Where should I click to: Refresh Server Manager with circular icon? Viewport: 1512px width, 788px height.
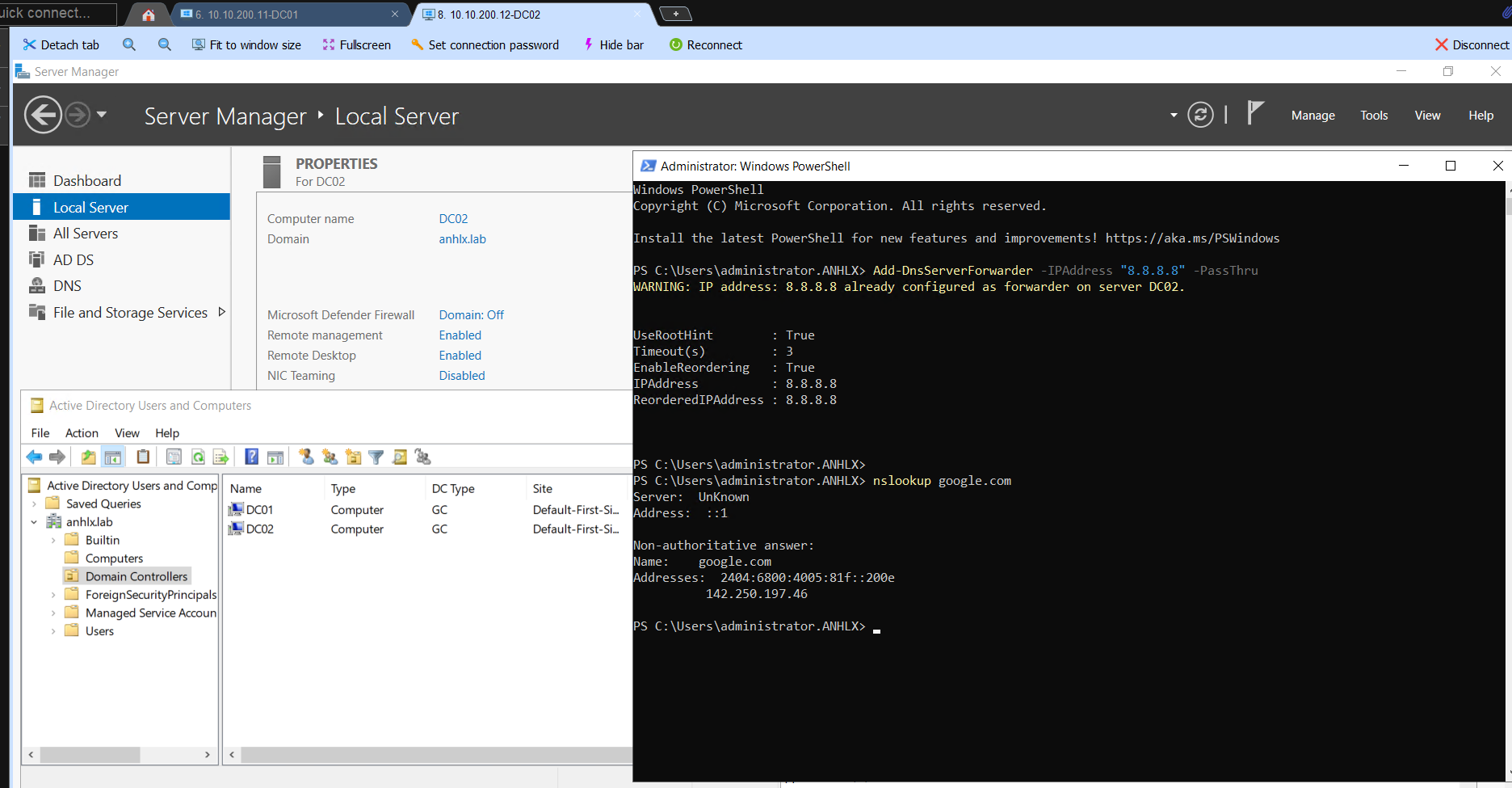point(1200,115)
